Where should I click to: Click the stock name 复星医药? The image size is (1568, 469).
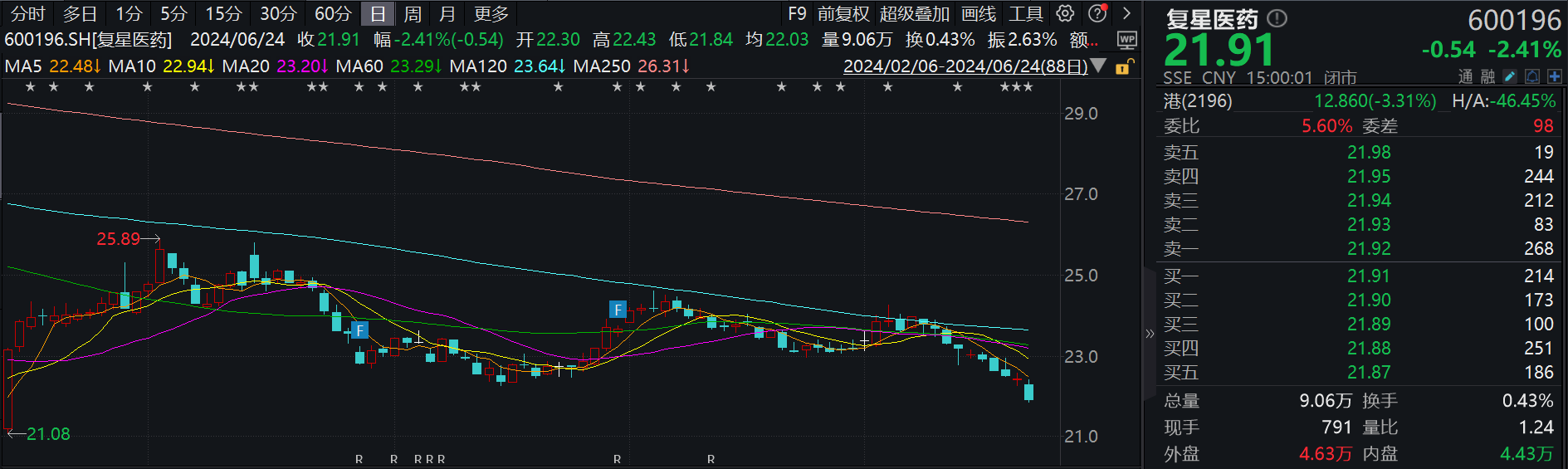(x=1212, y=19)
